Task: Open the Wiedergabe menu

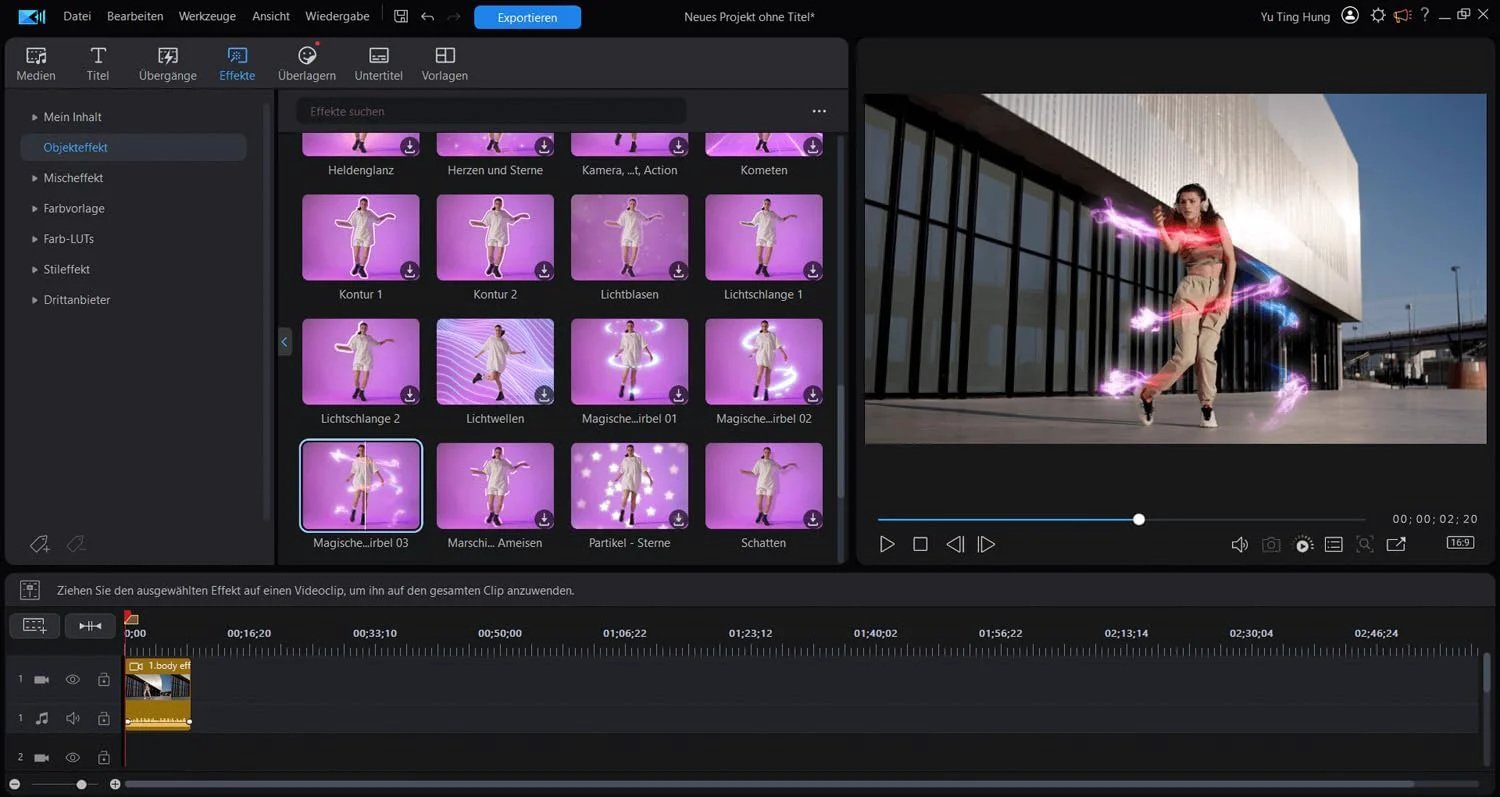Action: pyautogui.click(x=336, y=16)
